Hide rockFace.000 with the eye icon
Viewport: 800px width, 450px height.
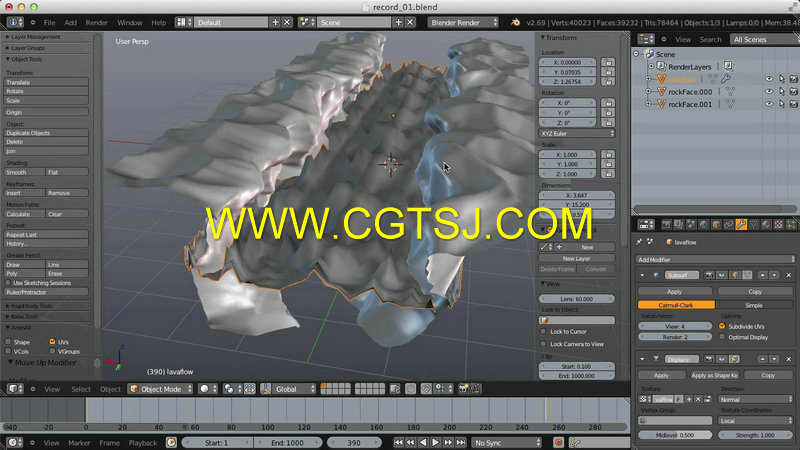point(768,91)
